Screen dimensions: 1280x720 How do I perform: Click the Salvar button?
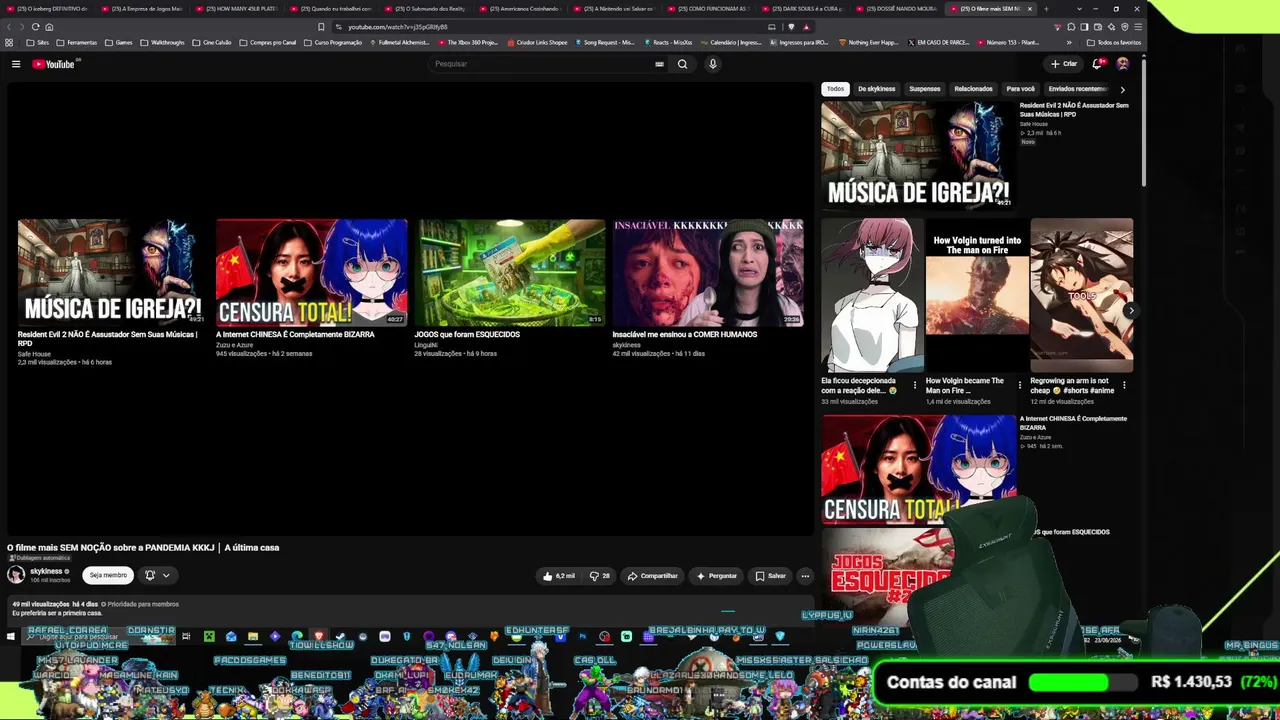tap(770, 576)
